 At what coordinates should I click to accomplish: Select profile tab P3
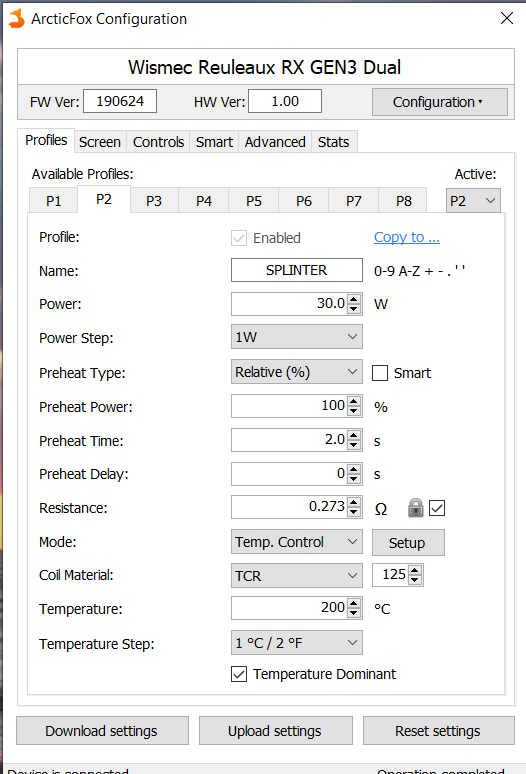click(154, 201)
